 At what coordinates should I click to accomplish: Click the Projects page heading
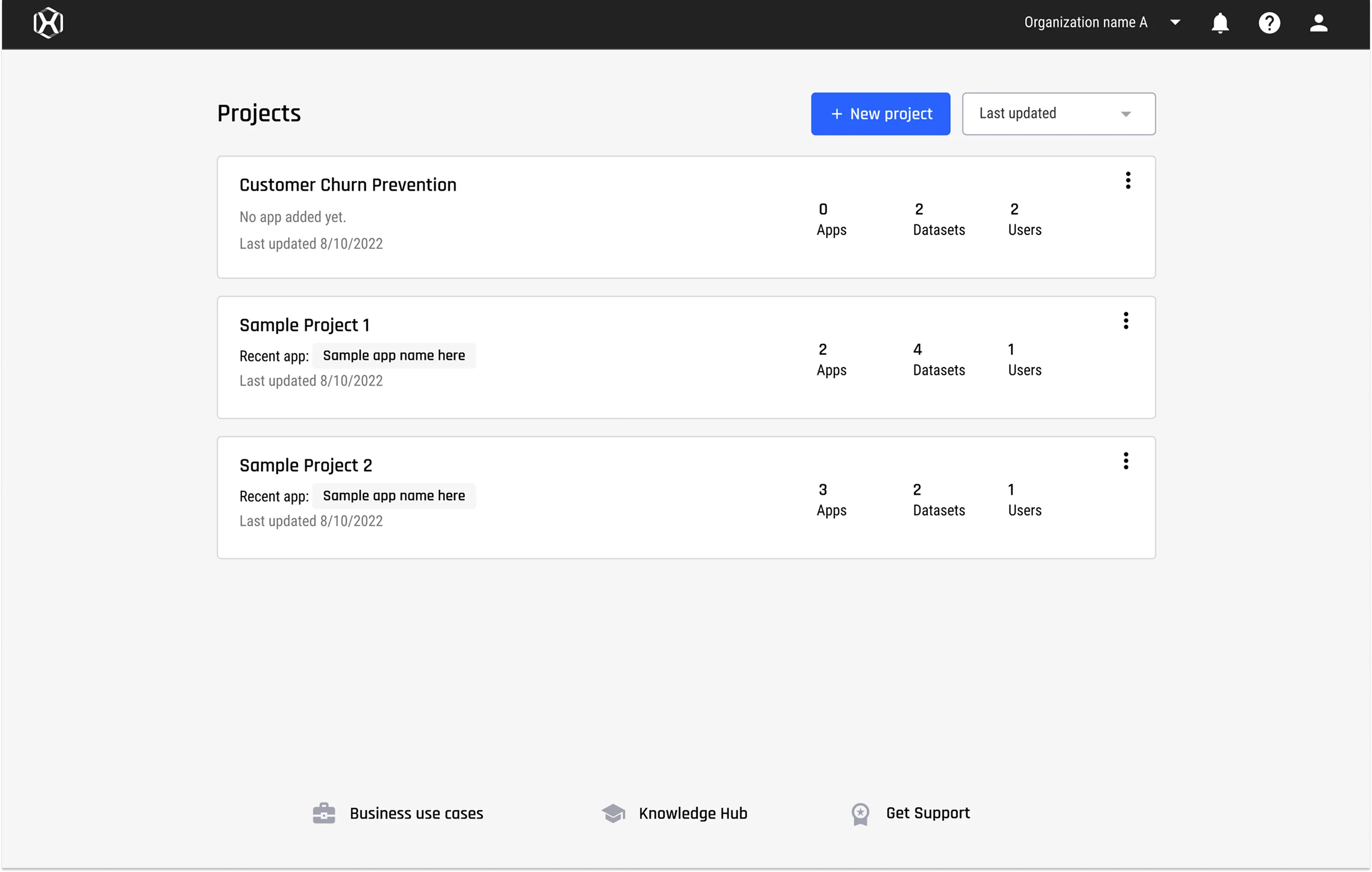259,113
